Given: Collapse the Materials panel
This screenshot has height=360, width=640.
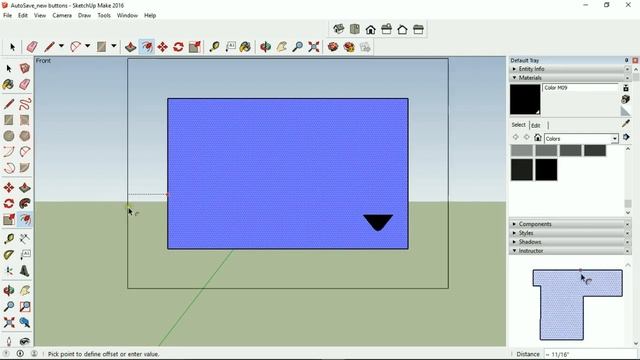Looking at the screenshot, I should pyautogui.click(x=570, y=78).
